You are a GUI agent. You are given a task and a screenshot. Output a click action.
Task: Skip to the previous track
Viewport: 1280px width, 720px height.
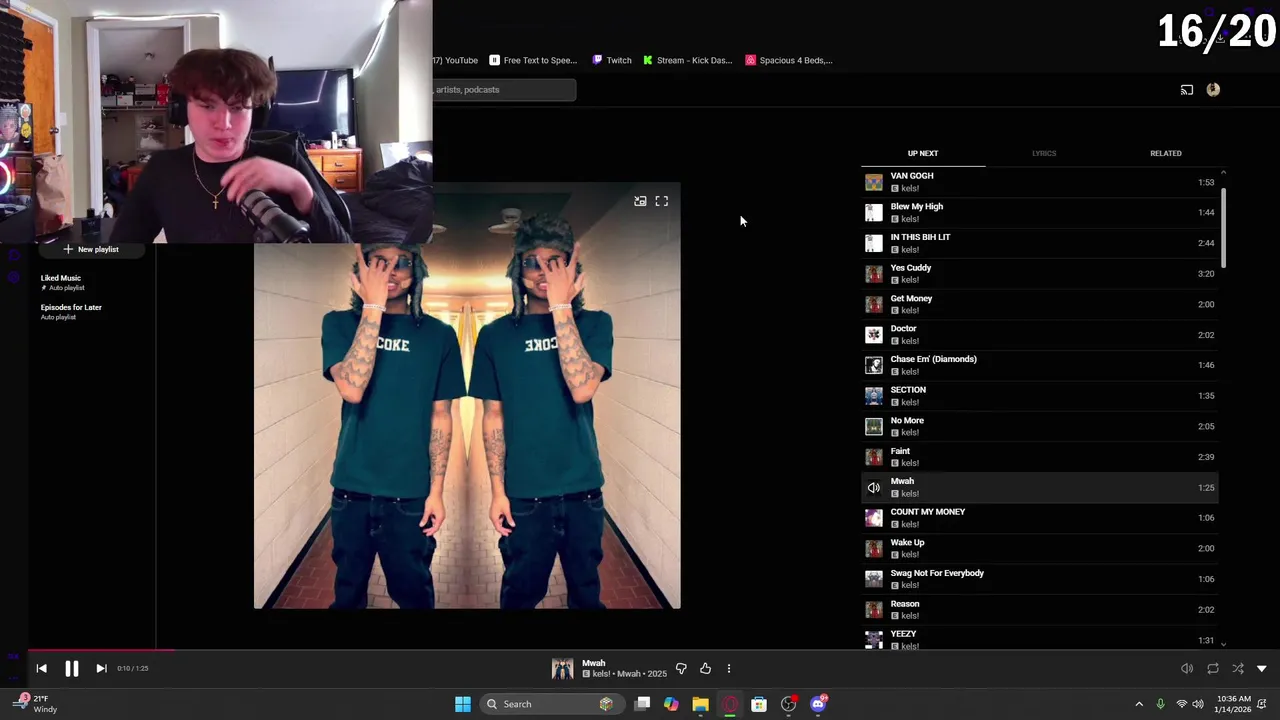click(x=41, y=668)
